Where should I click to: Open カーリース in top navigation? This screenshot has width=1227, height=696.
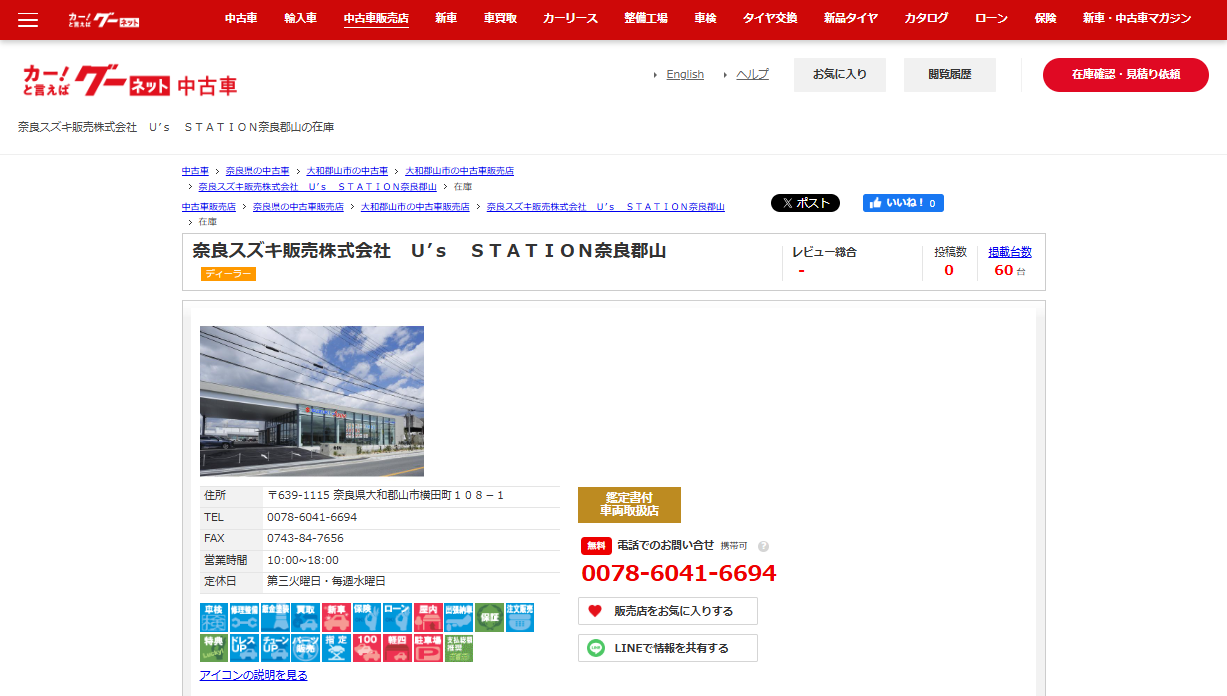click(x=570, y=18)
